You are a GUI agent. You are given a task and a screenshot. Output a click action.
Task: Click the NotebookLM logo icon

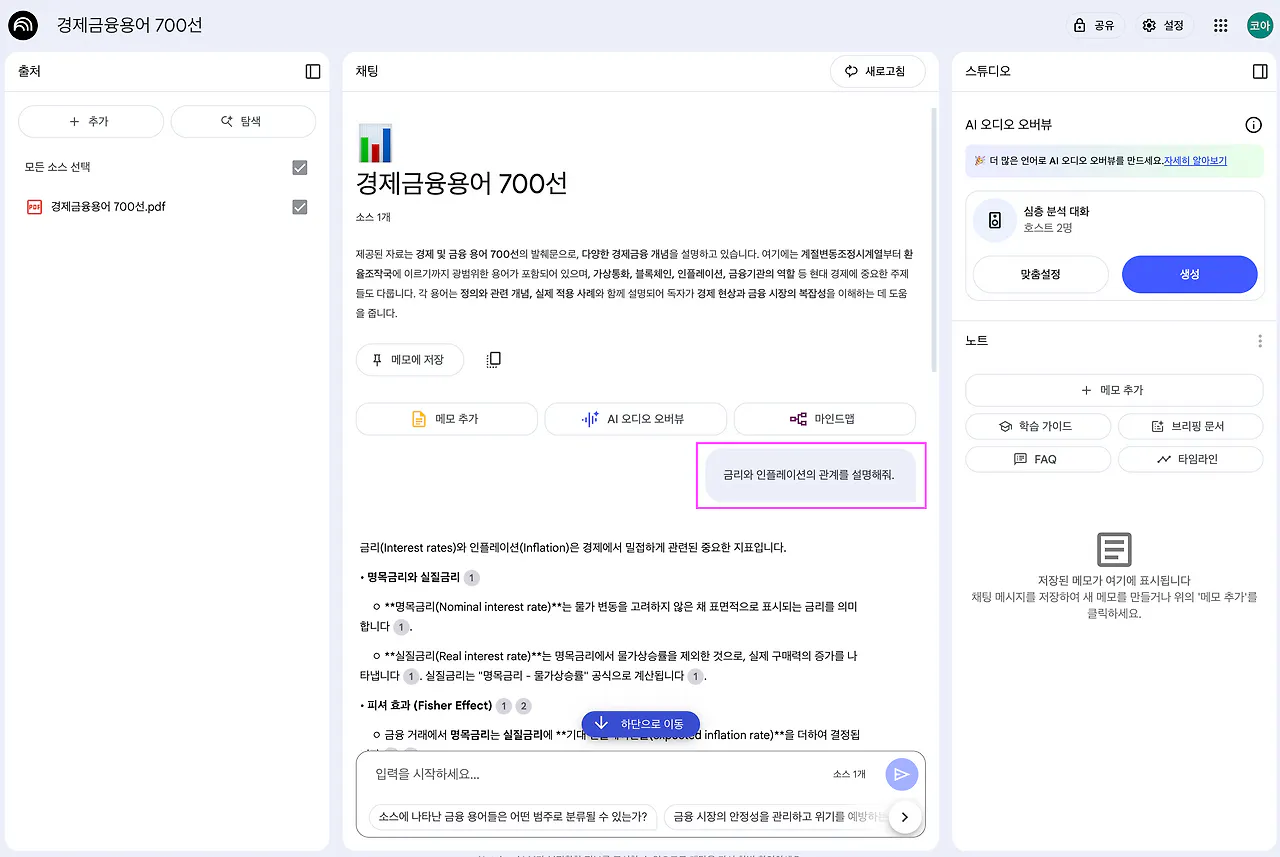(x=23, y=25)
